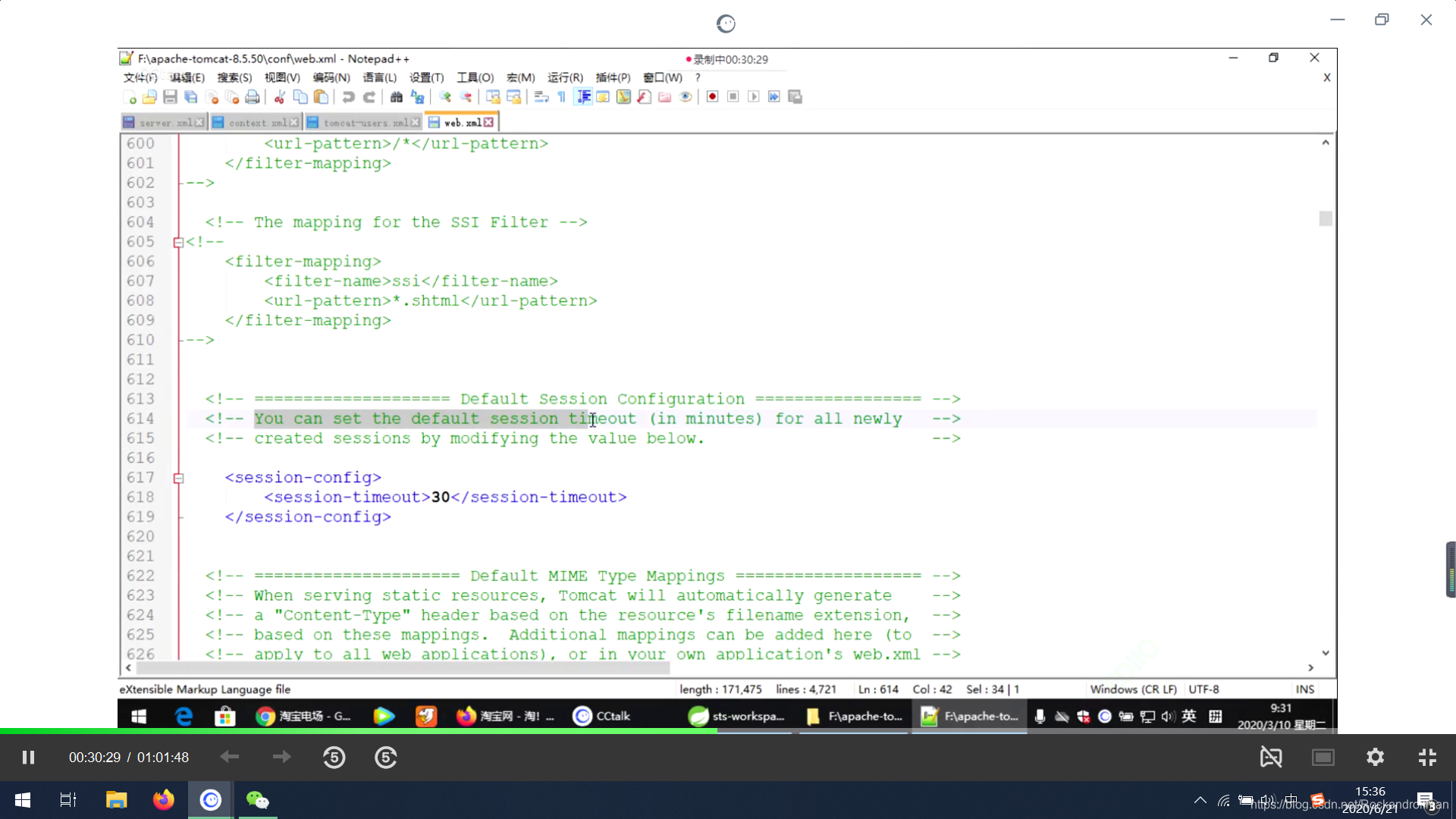Open the video player settings gear
The height and width of the screenshot is (819, 1456).
pyautogui.click(x=1375, y=757)
